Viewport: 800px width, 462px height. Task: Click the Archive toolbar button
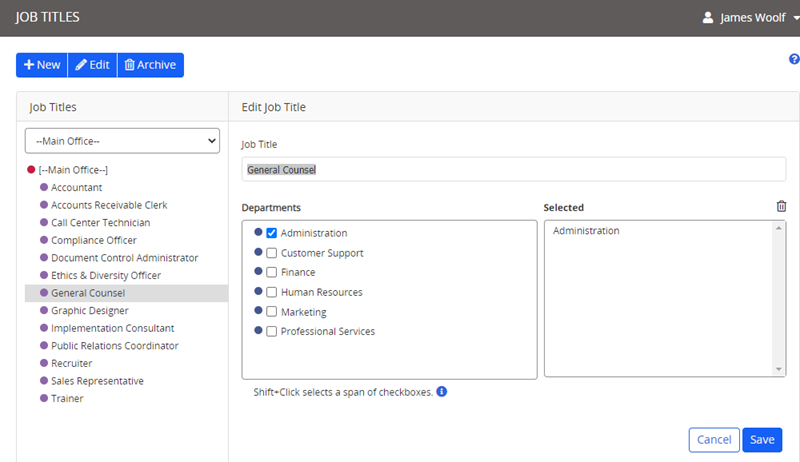pyautogui.click(x=150, y=65)
